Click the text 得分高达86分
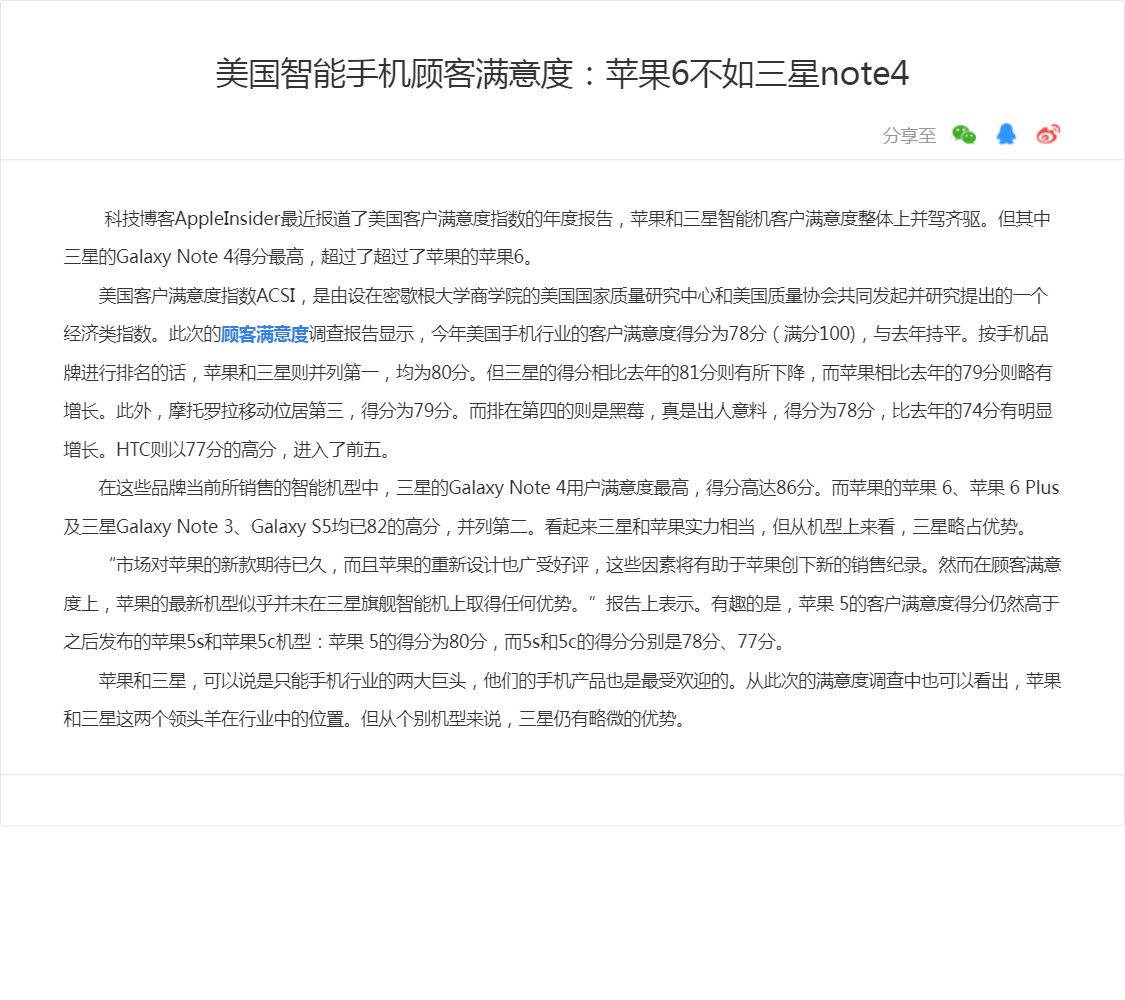1125x1000 pixels. [x=760, y=488]
